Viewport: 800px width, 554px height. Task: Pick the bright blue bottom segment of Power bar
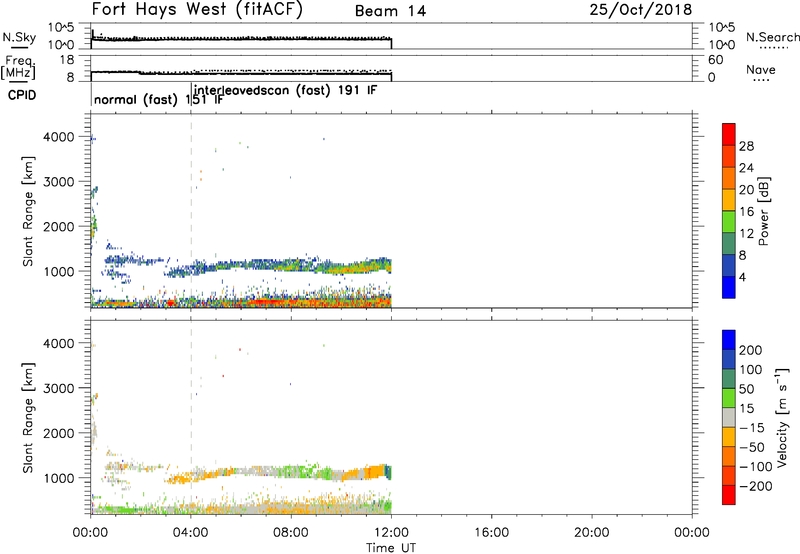click(x=729, y=287)
